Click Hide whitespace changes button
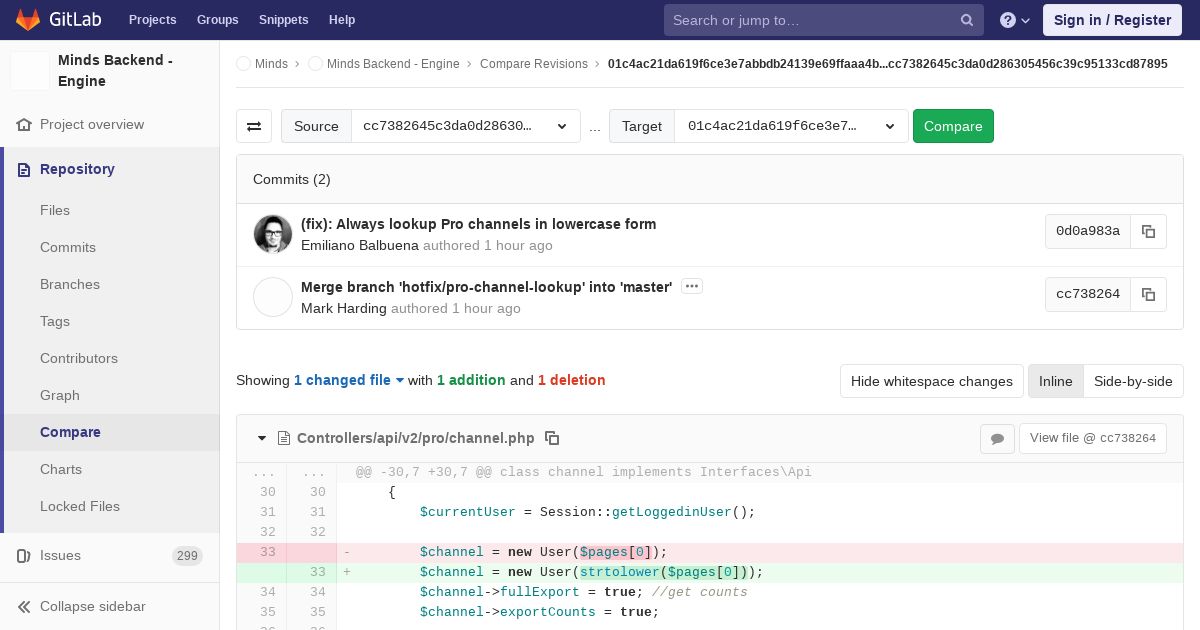Viewport: 1200px width, 630px height. click(x=932, y=381)
